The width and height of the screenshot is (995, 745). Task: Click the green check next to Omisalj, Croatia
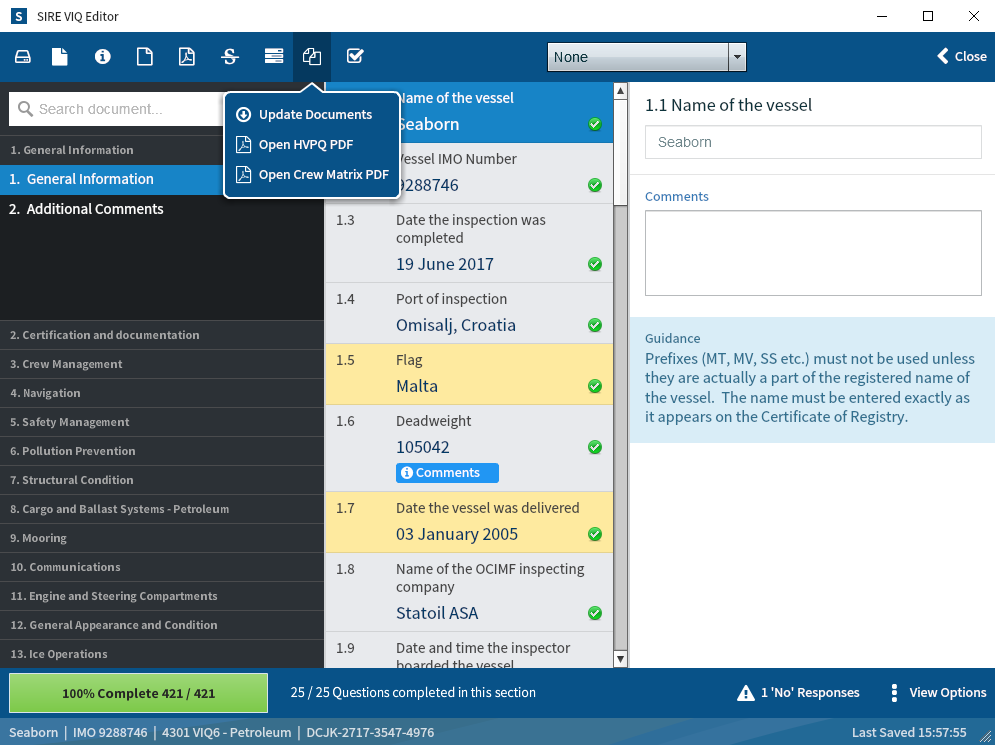595,324
